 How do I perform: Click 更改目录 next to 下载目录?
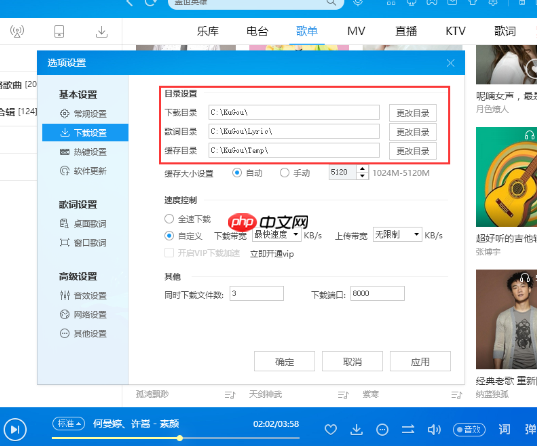tap(413, 113)
